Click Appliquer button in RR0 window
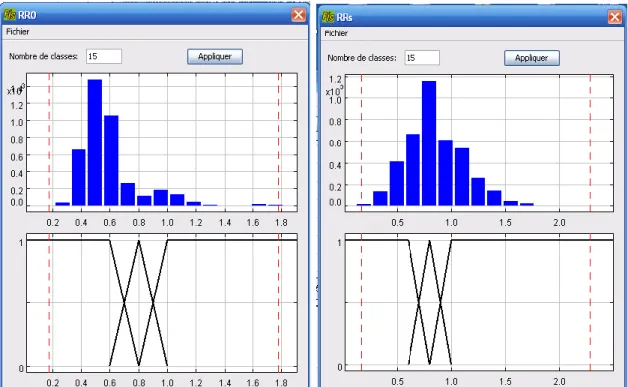Image resolution: width=628 pixels, height=387 pixels. (215, 56)
